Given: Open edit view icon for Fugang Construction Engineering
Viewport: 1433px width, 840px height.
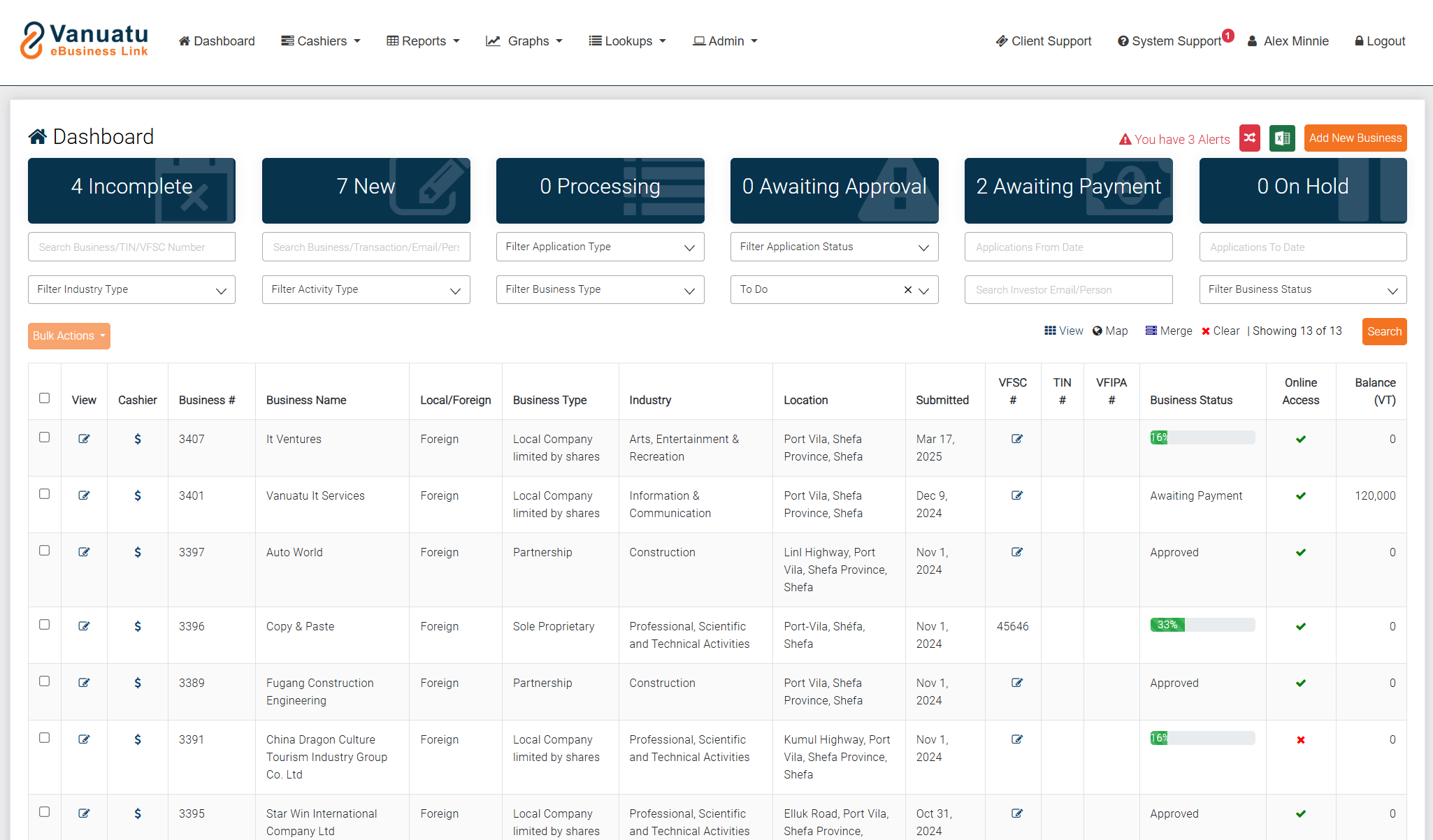Looking at the screenshot, I should (84, 683).
